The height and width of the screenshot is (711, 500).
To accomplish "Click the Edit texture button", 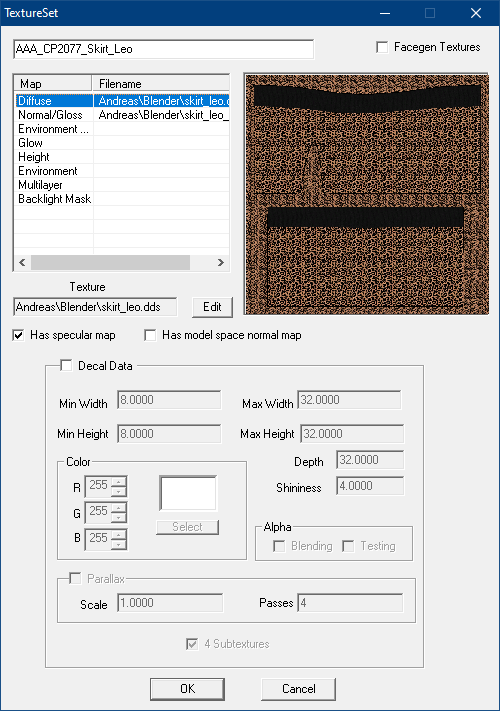I will pyautogui.click(x=212, y=307).
